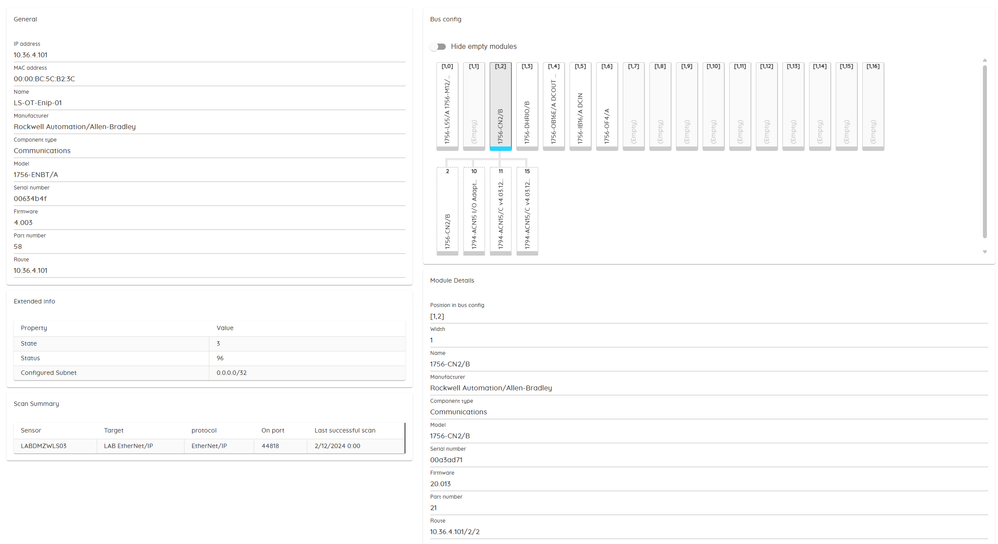
Task: Toggle the Hide empty modules switch
Action: tap(438, 47)
